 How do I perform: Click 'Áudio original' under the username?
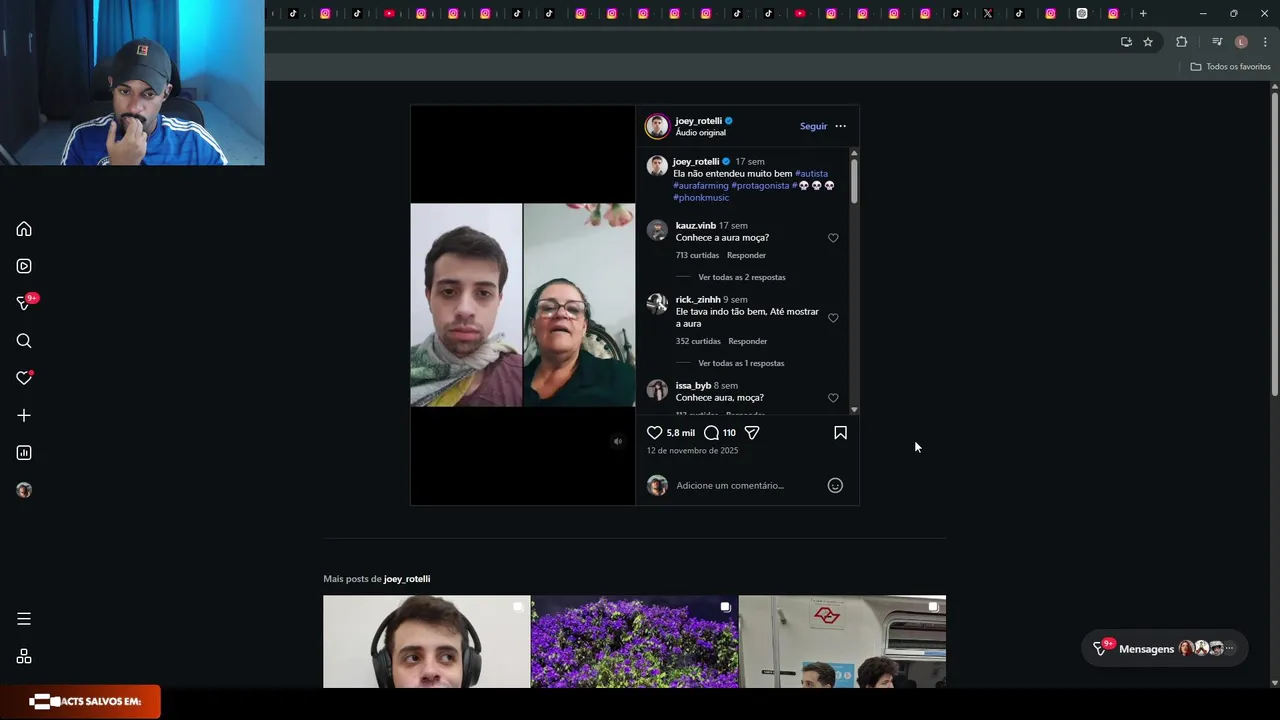(x=700, y=133)
